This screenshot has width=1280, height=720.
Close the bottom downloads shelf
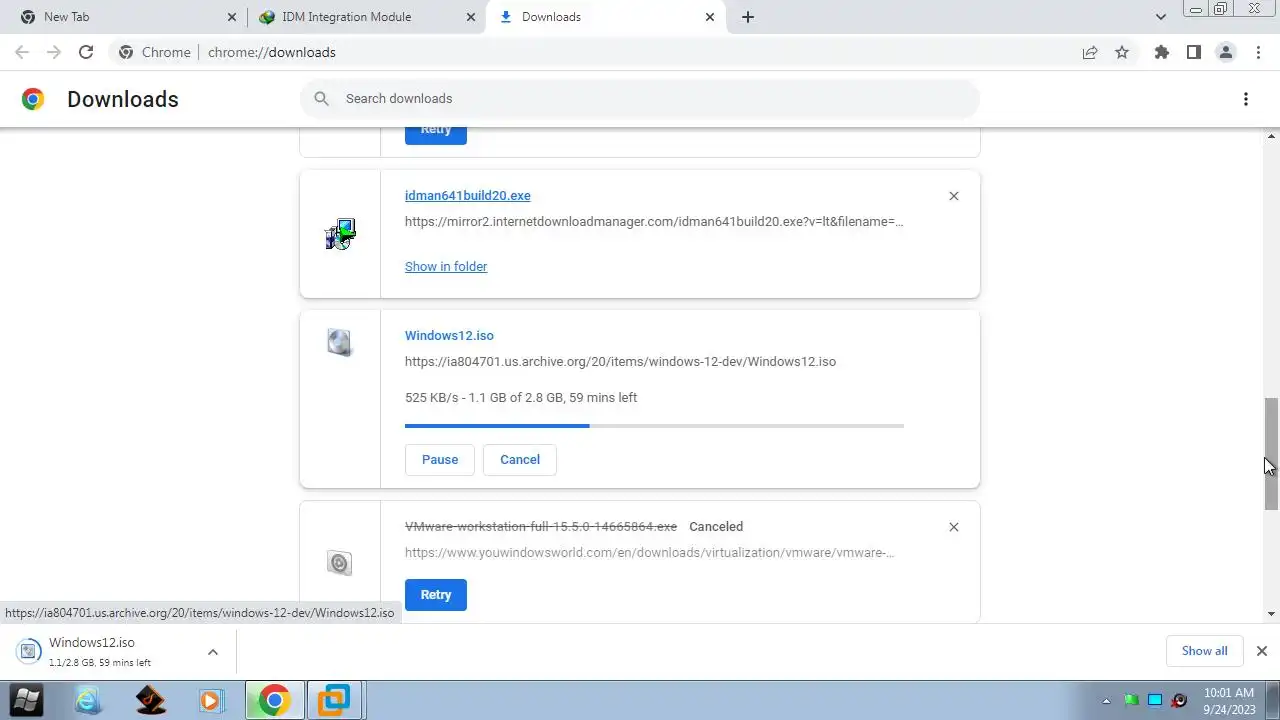1262,651
